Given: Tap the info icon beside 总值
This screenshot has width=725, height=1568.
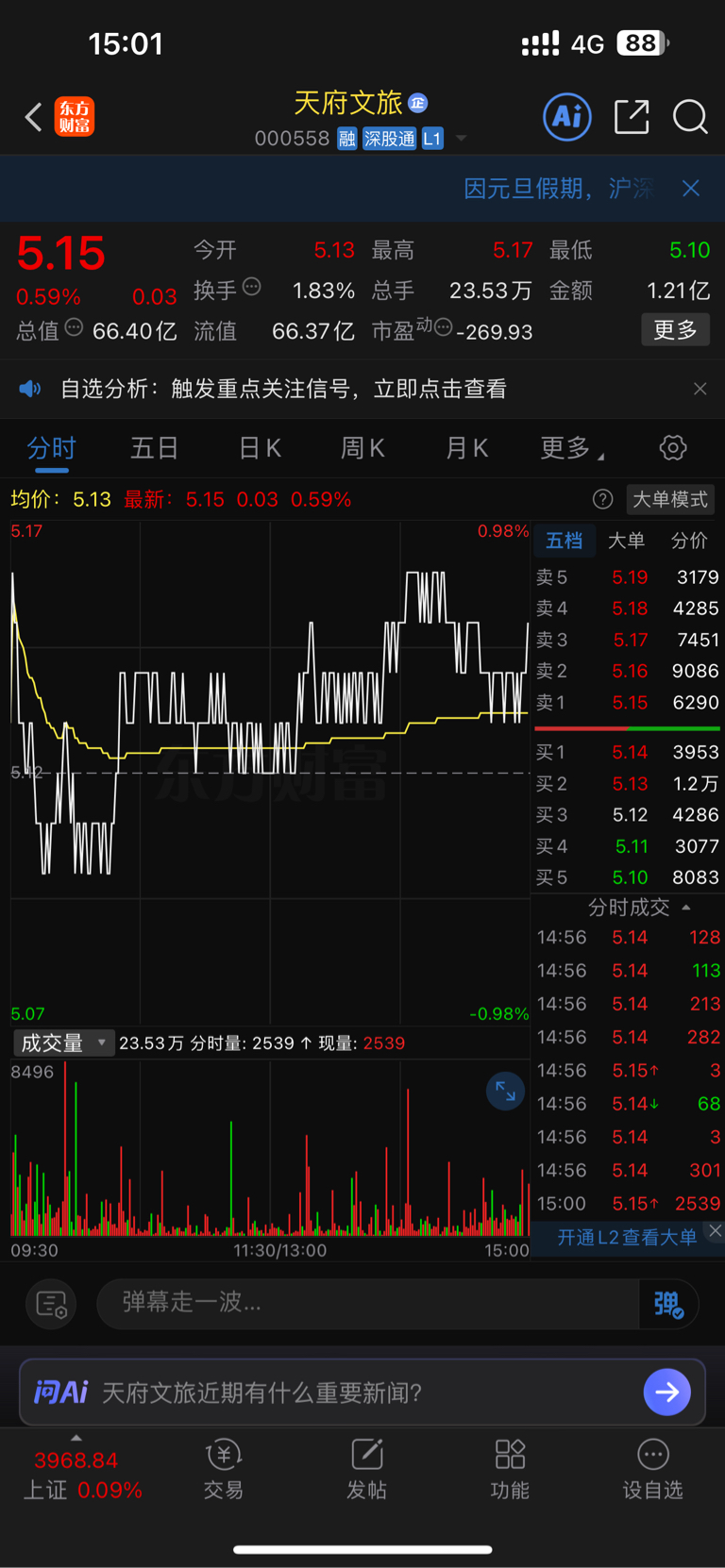Looking at the screenshot, I should (x=74, y=327).
